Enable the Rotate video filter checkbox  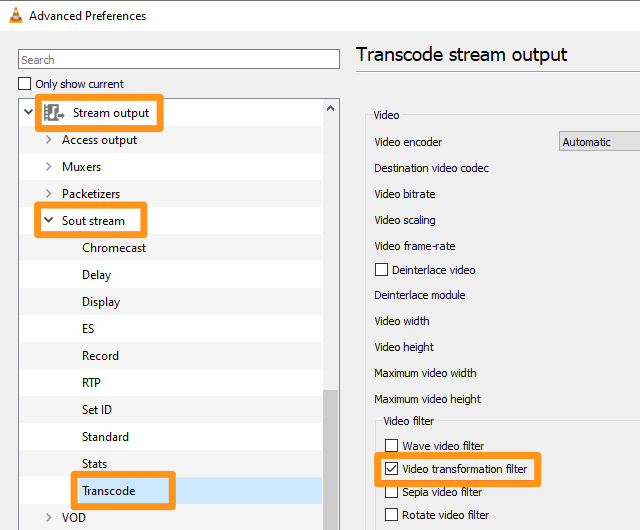[x=391, y=515]
